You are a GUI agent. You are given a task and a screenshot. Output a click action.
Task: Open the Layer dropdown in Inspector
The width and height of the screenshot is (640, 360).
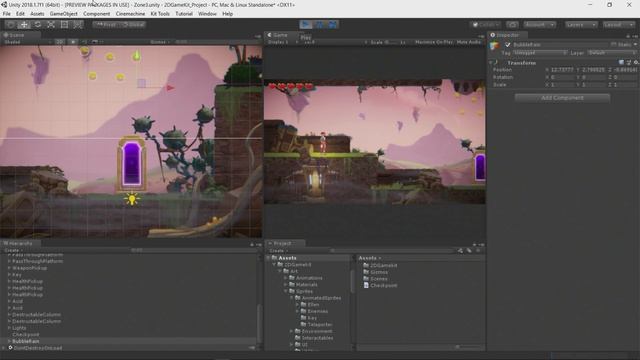[x=611, y=53]
